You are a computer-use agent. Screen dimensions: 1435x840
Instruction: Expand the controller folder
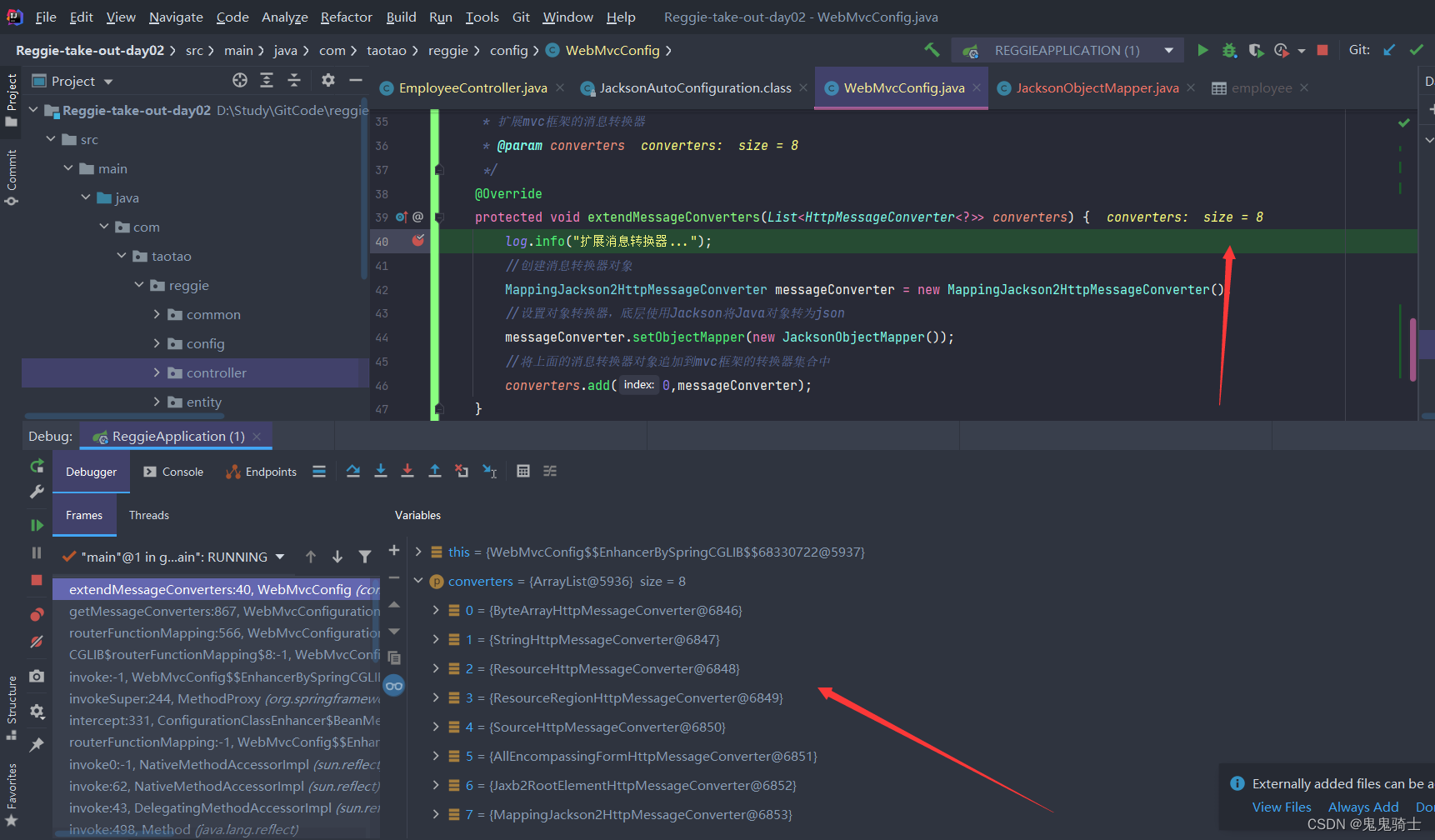tap(157, 372)
